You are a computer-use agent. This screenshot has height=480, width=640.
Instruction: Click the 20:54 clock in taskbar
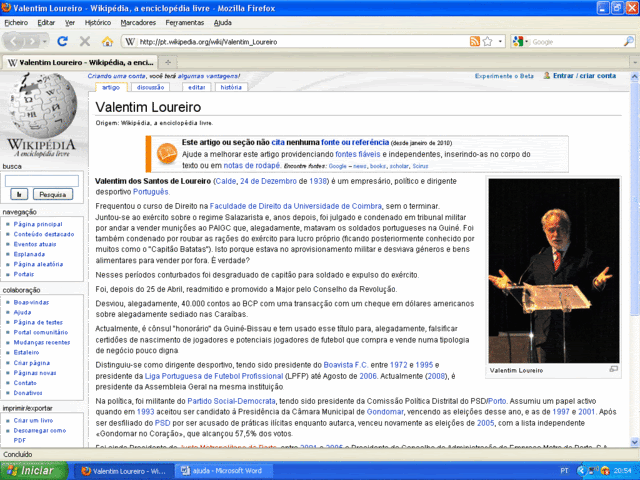(622, 471)
